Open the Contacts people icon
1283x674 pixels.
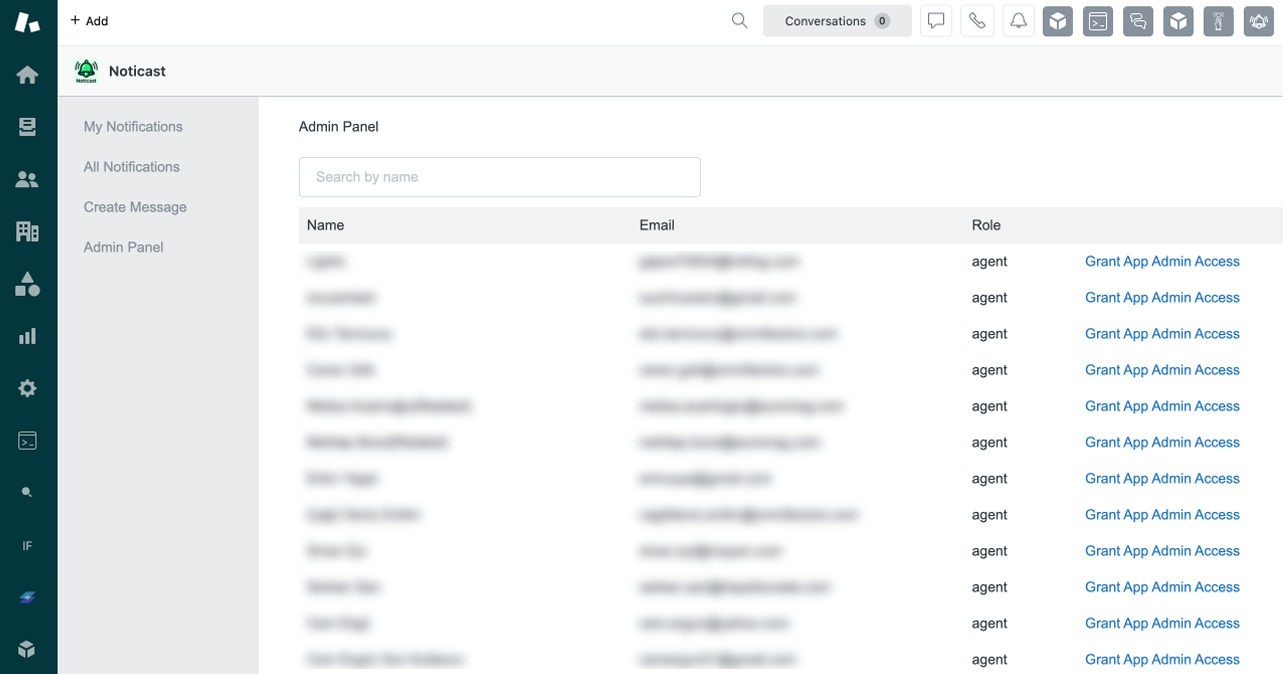[x=27, y=179]
